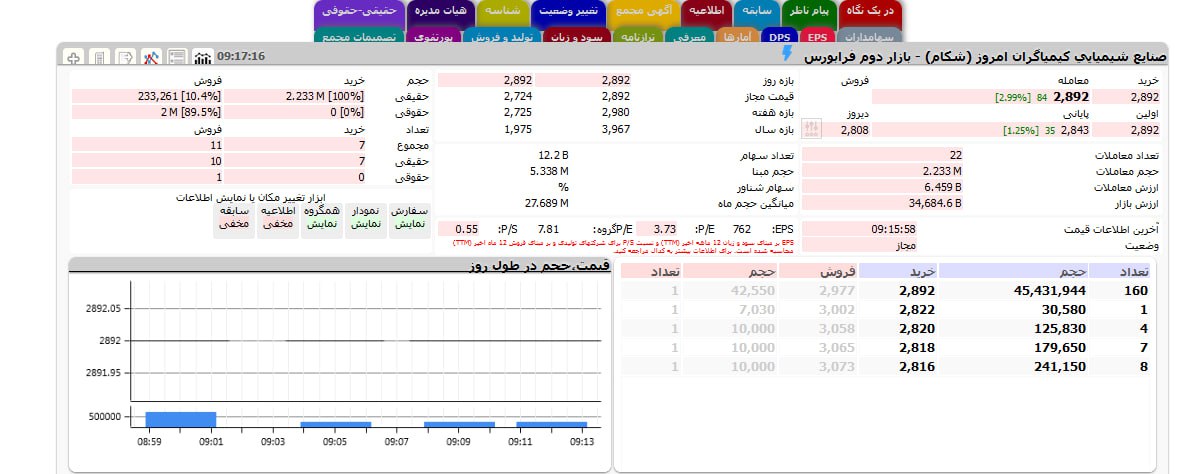The height and width of the screenshot is (474, 1190).
Task: Open the EPS tab
Action: pyautogui.click(x=817, y=36)
